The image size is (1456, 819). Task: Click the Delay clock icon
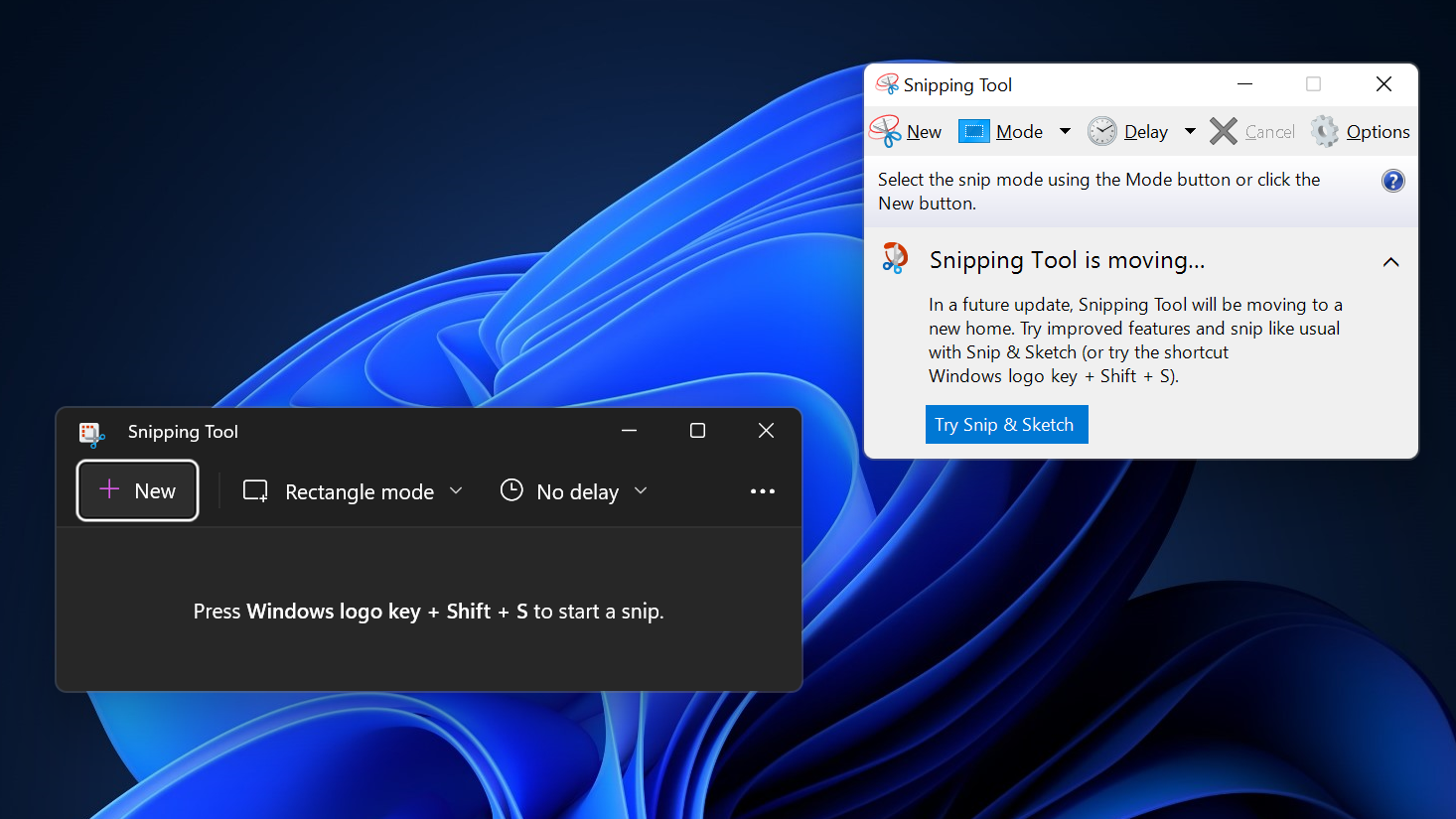tap(1101, 130)
